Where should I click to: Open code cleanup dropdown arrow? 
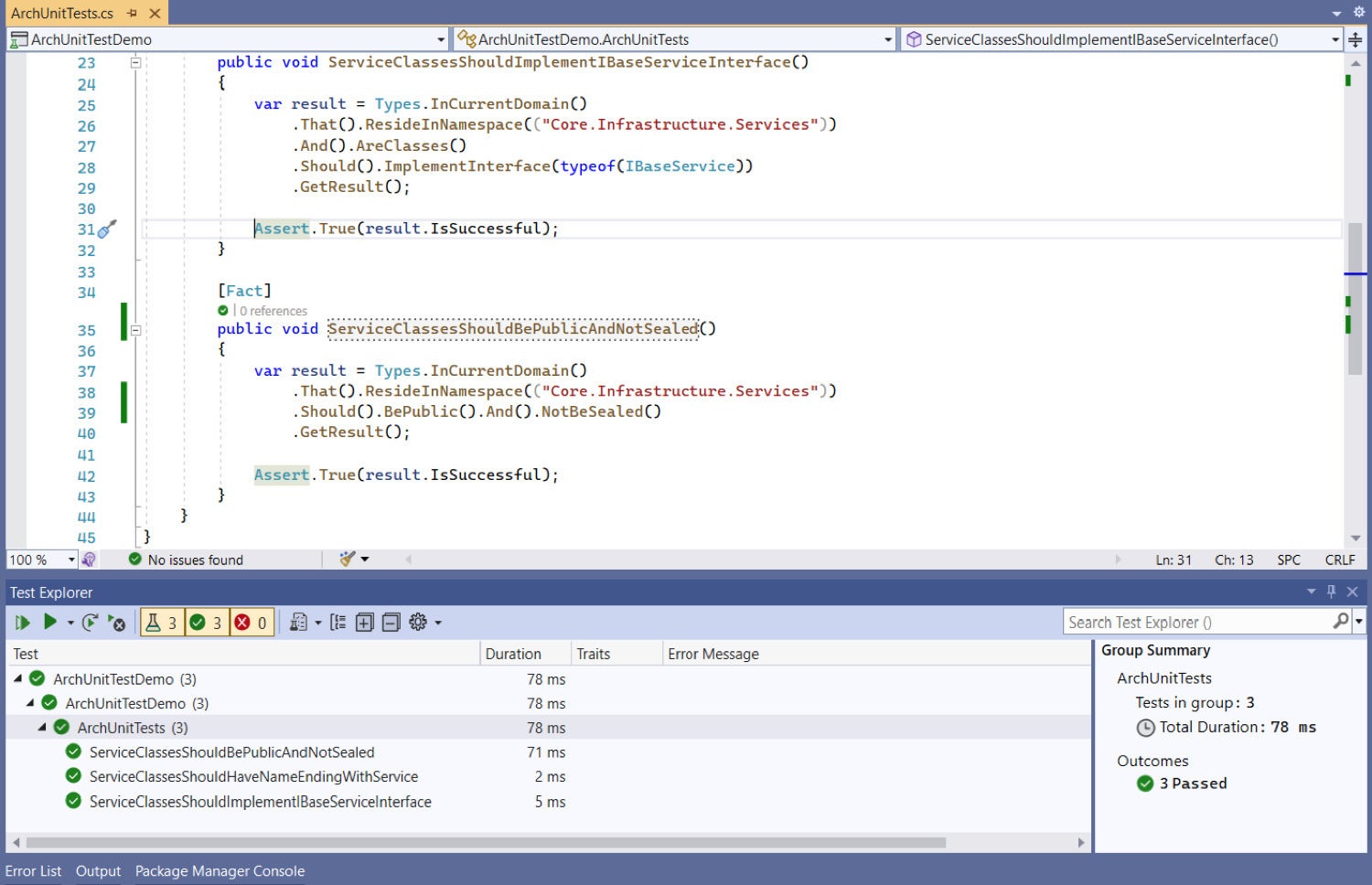pyautogui.click(x=365, y=560)
